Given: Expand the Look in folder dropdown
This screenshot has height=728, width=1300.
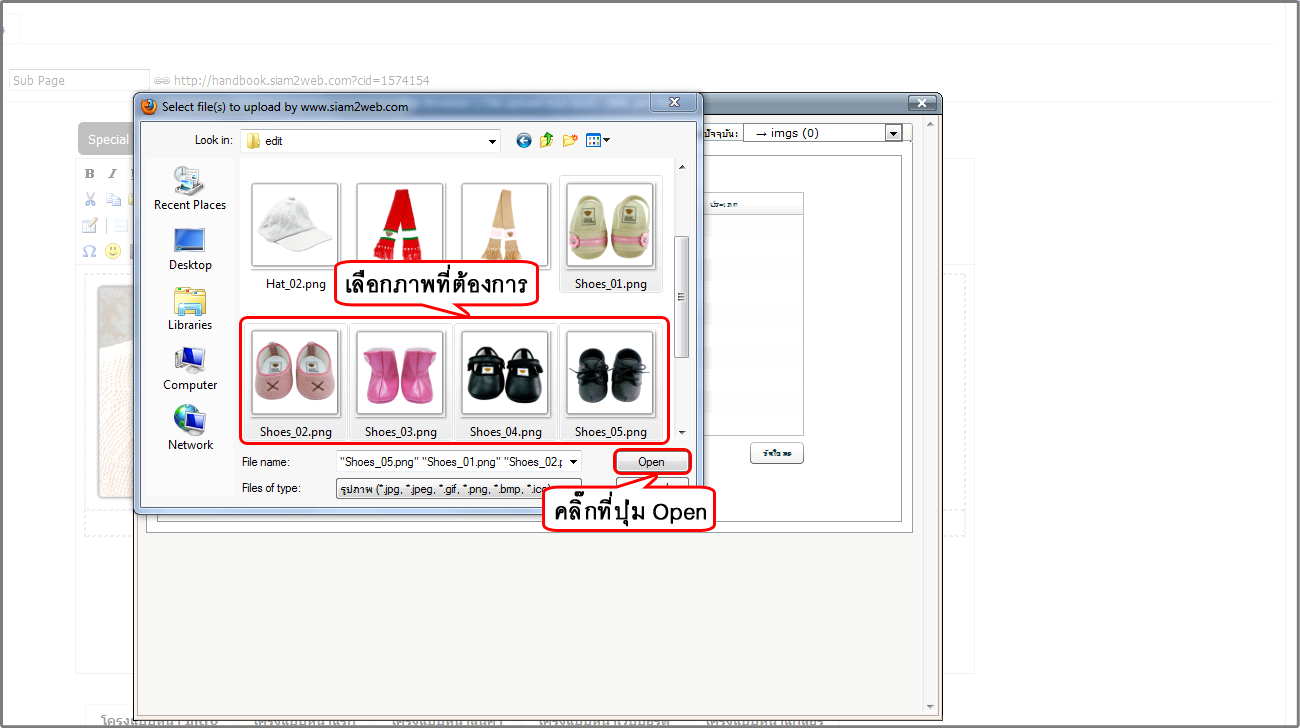Looking at the screenshot, I should (x=492, y=141).
